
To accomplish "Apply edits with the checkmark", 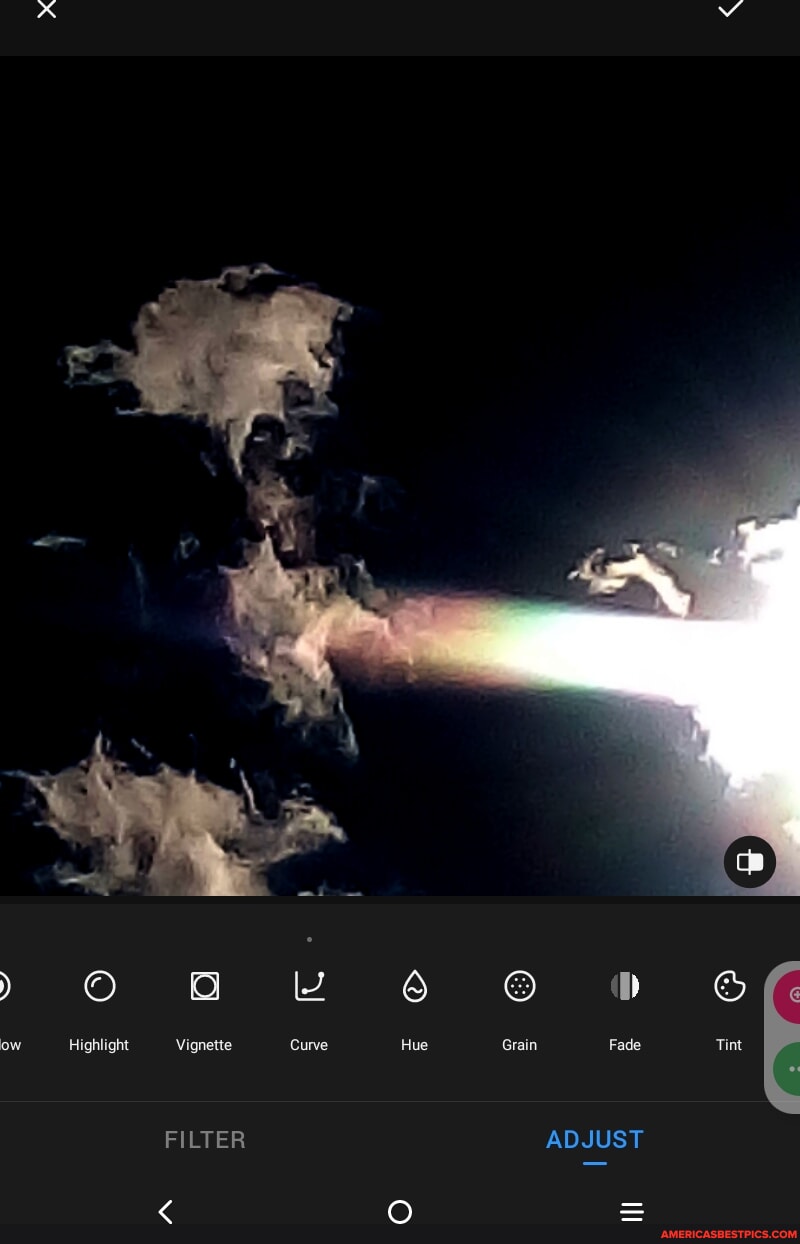I will coord(731,10).
